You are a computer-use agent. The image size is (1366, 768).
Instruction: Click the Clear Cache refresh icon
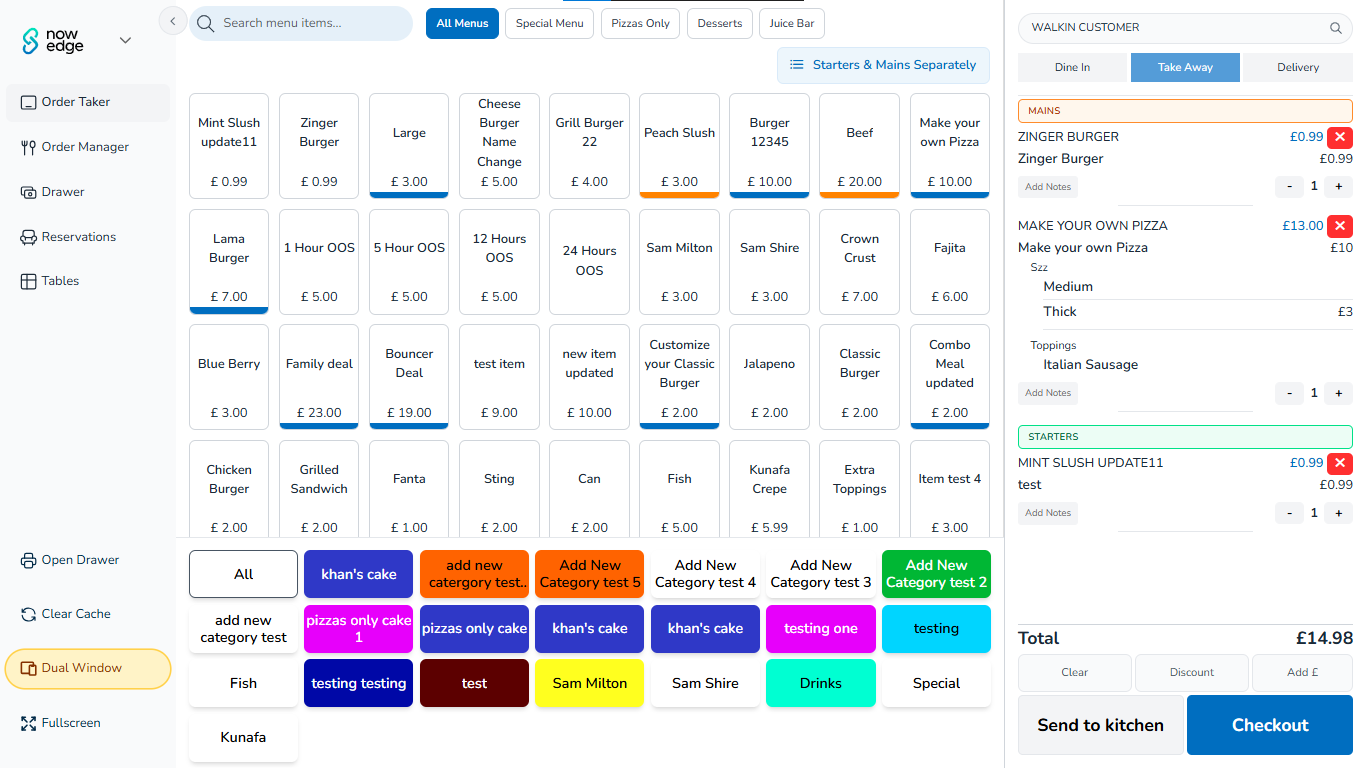pos(28,614)
